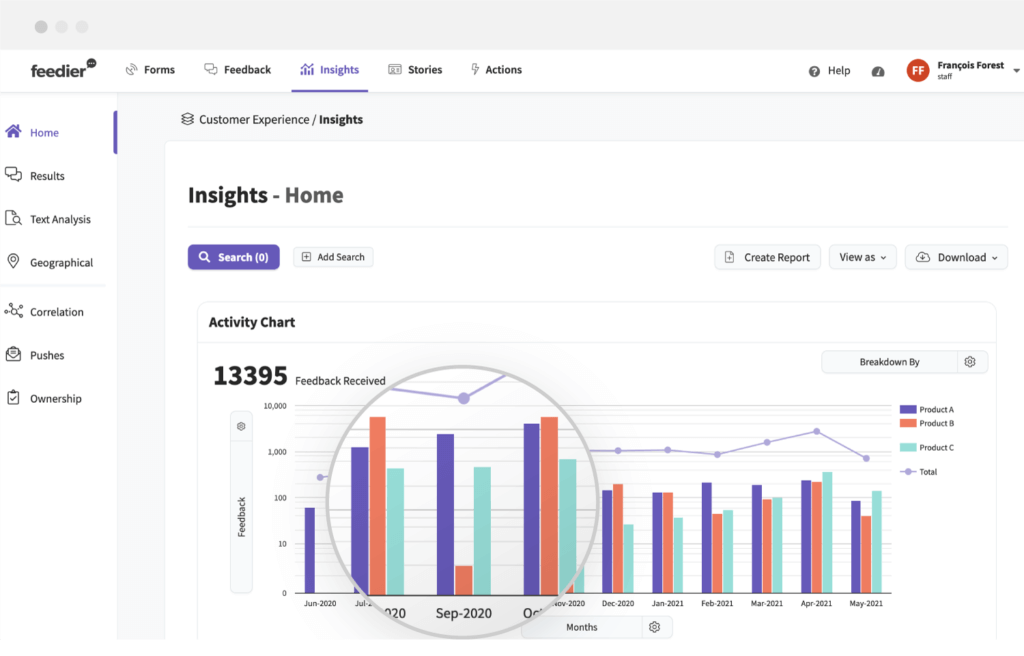The width and height of the screenshot is (1024, 656).
Task: Select the Feedback icon in the top bar
Action: pyautogui.click(x=237, y=69)
